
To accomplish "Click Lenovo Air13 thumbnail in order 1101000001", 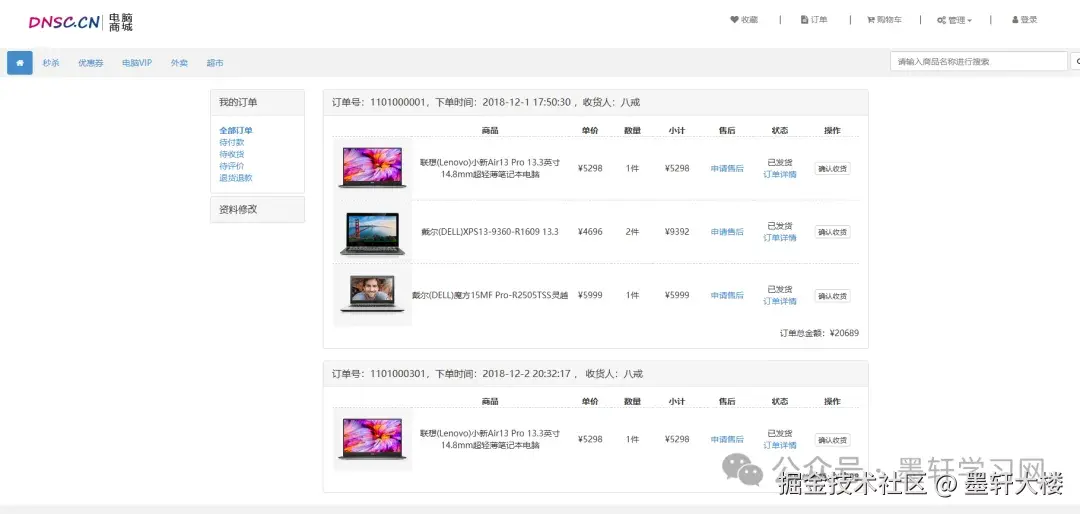I will (372, 167).
